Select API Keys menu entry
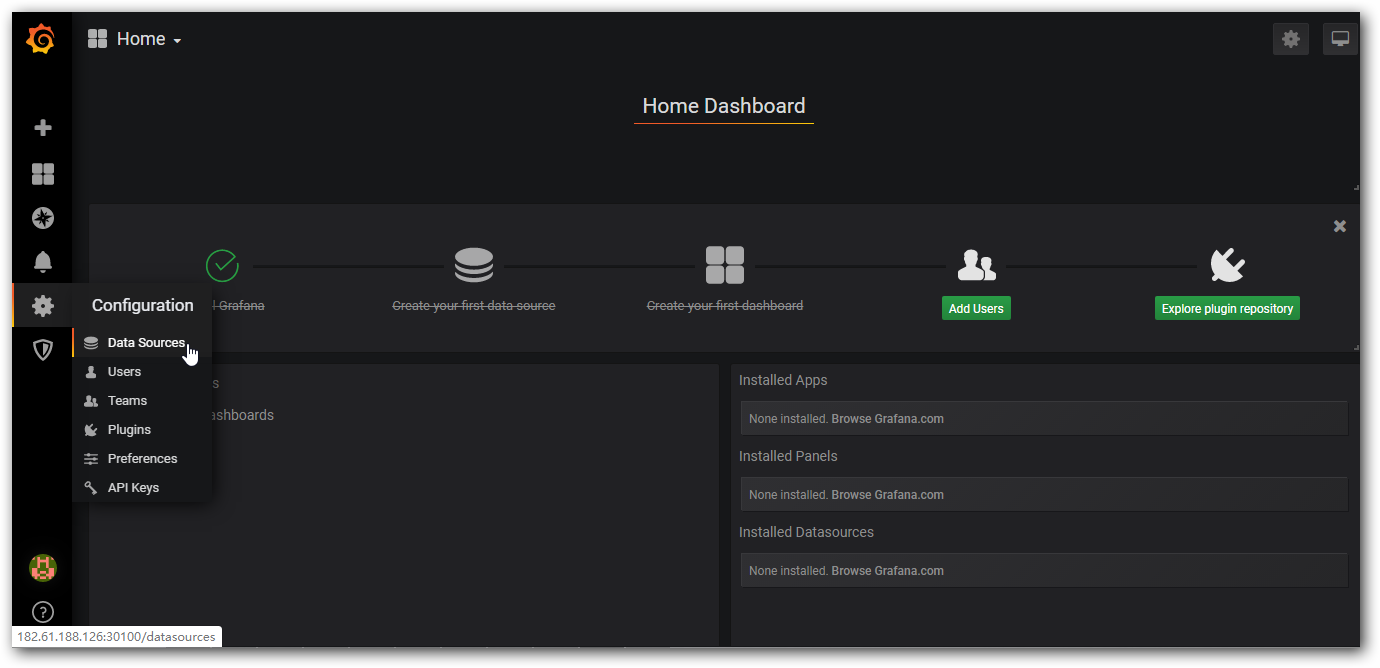 click(x=133, y=488)
